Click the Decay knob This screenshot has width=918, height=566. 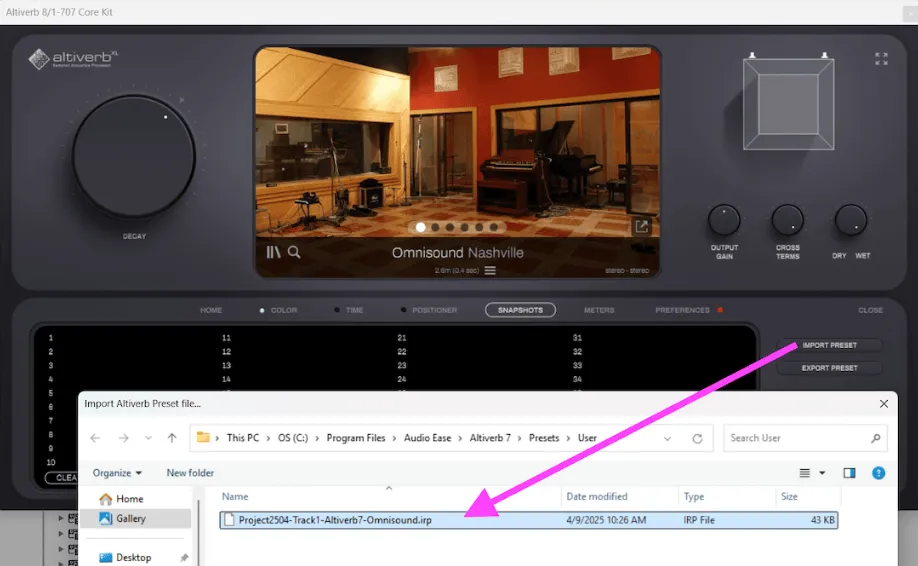tap(134, 157)
